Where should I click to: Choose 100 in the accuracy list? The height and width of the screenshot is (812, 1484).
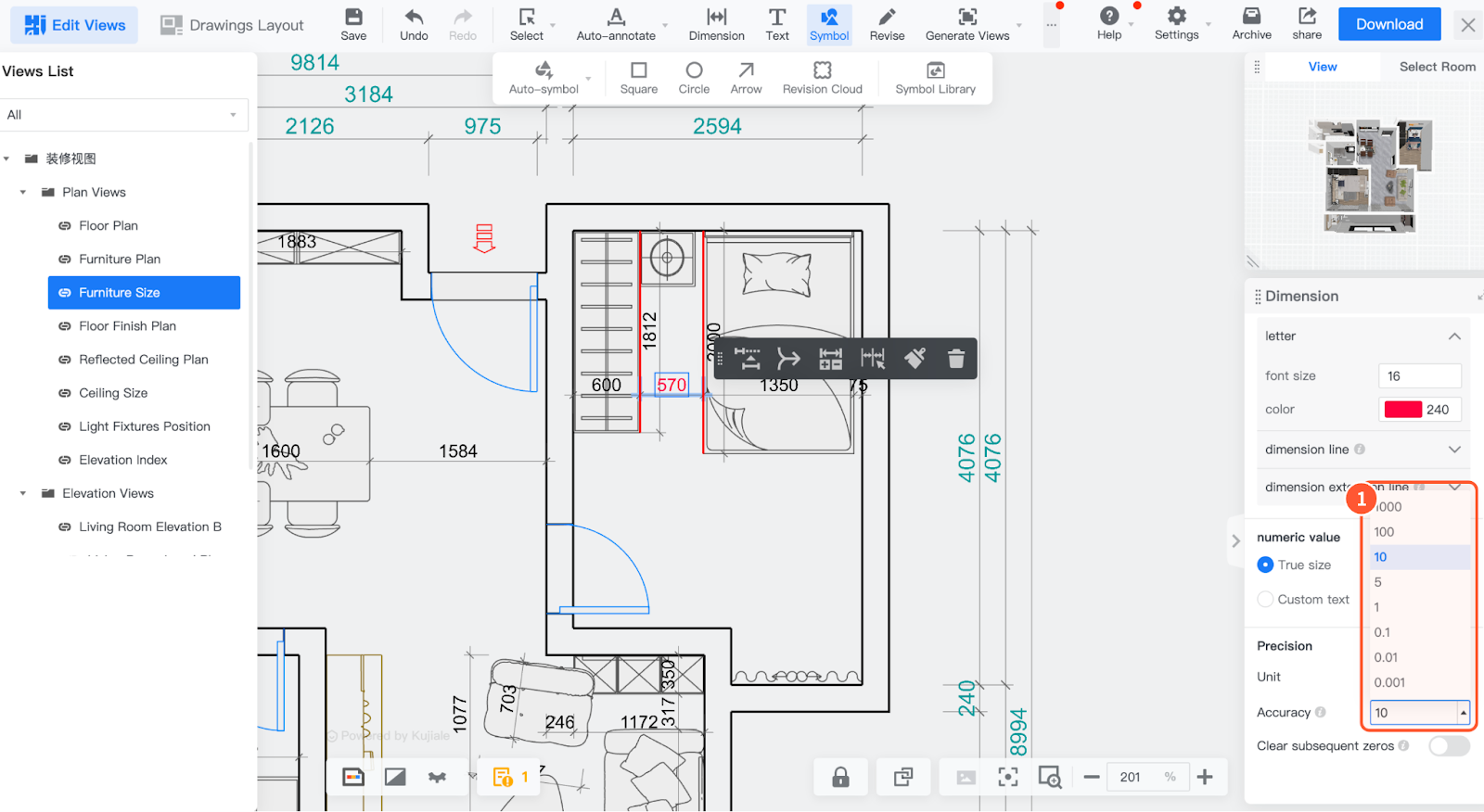click(x=1384, y=532)
